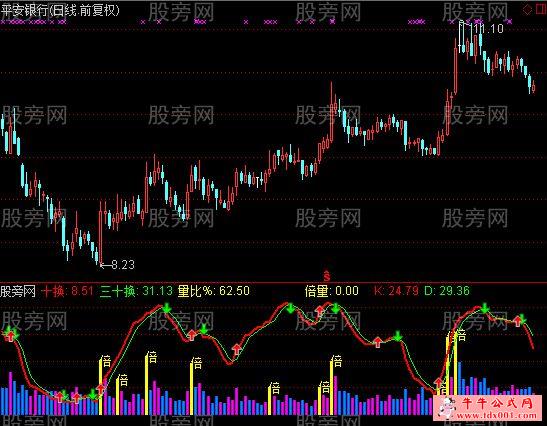
Task: Click the red square icon at top-right corner
Action: [540, 9]
